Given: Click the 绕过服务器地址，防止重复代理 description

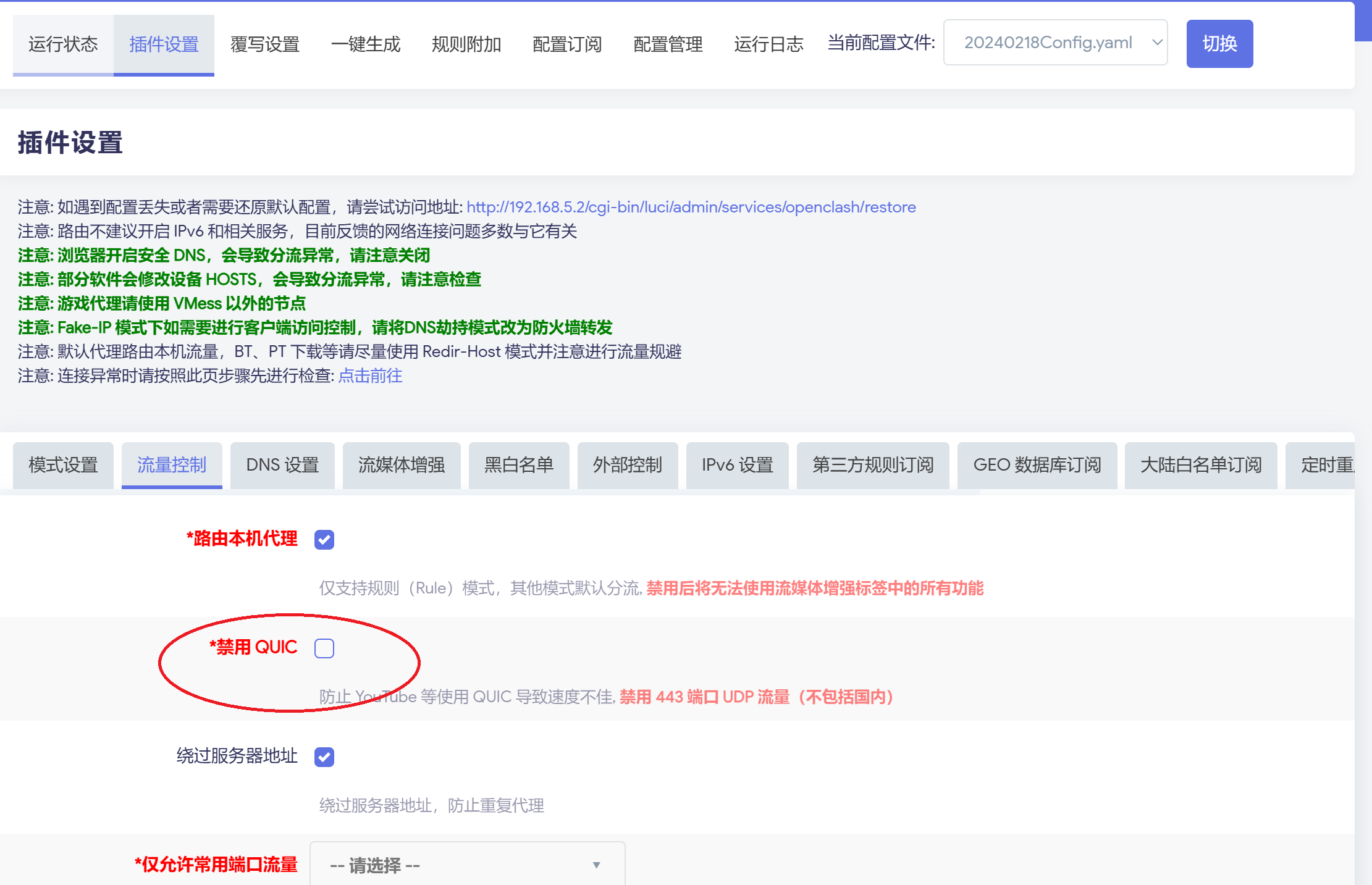Looking at the screenshot, I should coord(432,806).
